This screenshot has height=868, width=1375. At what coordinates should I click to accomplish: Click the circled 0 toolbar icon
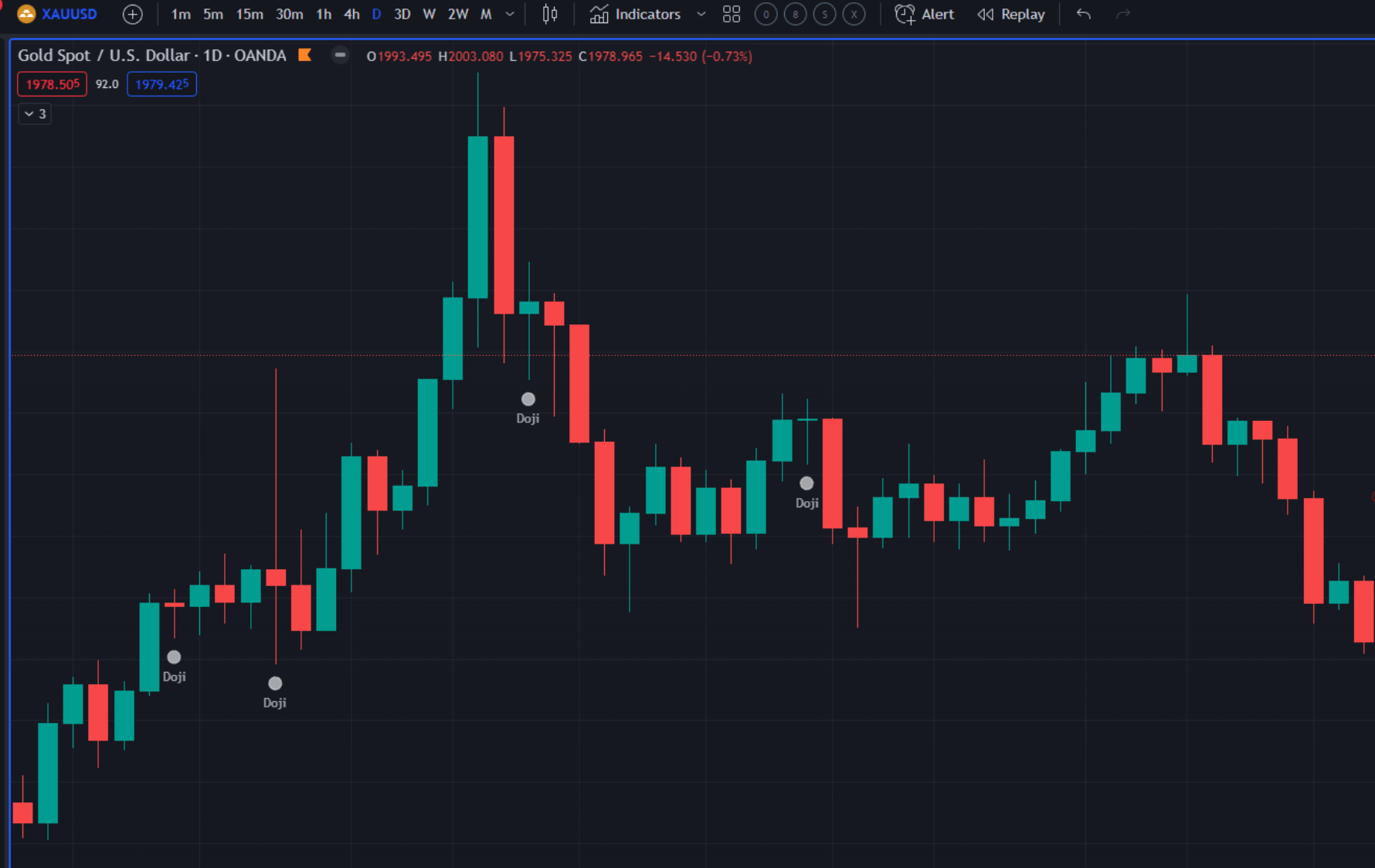click(766, 14)
